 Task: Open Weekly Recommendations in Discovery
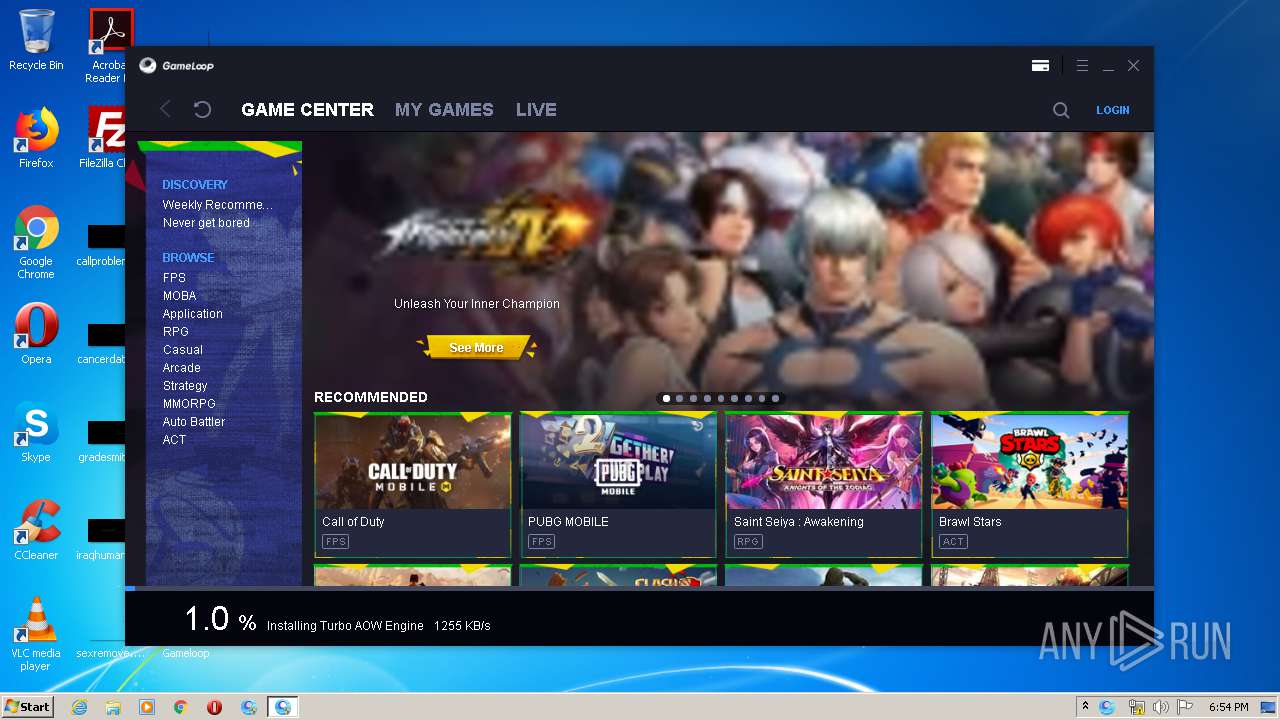(x=217, y=205)
